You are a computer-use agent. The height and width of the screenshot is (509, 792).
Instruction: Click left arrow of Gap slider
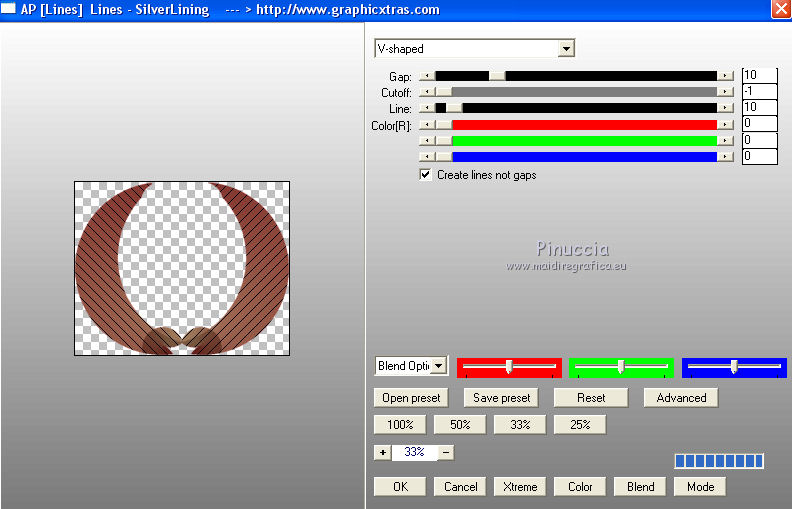pos(427,76)
